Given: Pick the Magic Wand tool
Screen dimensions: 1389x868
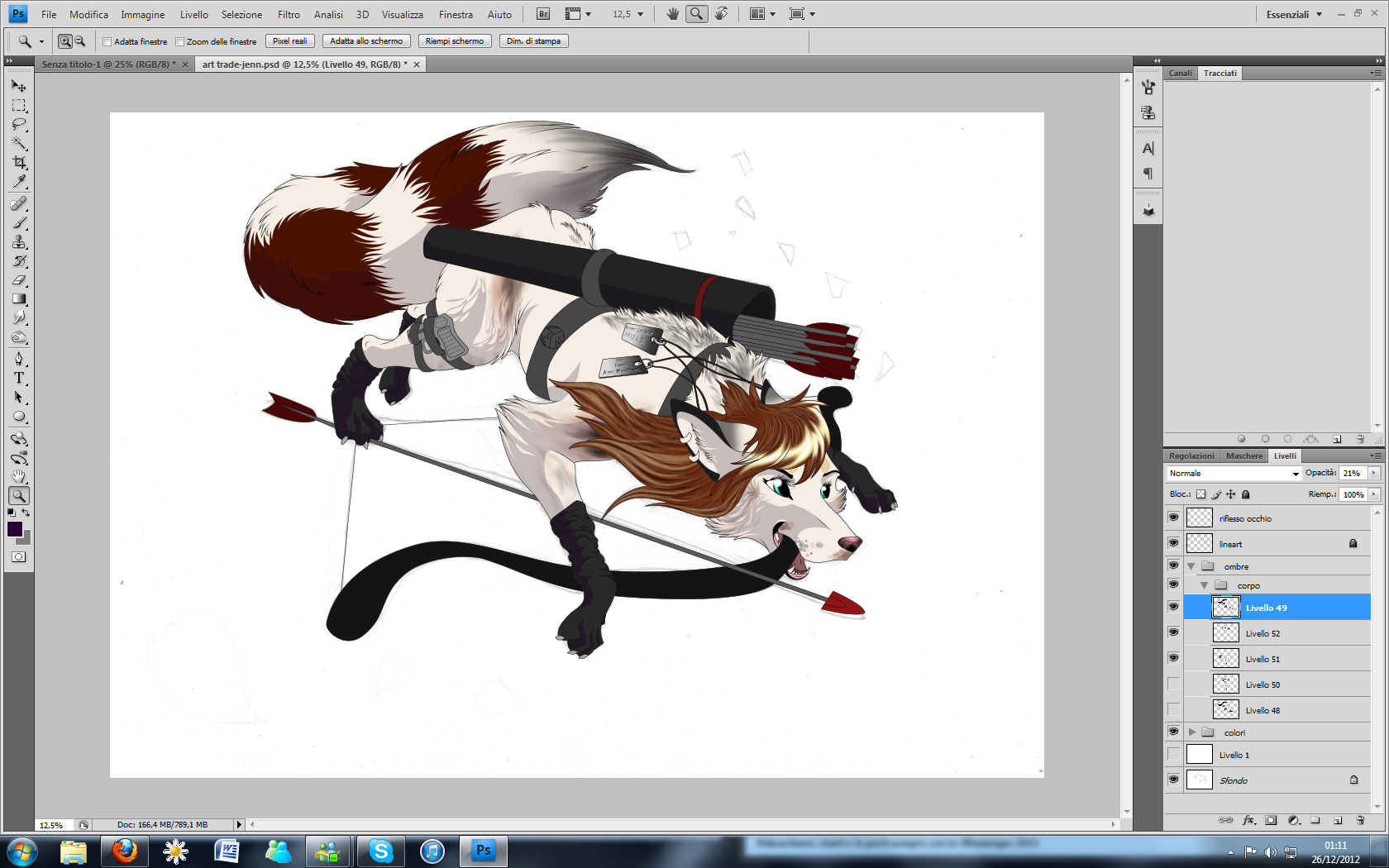Looking at the screenshot, I should coord(19,144).
